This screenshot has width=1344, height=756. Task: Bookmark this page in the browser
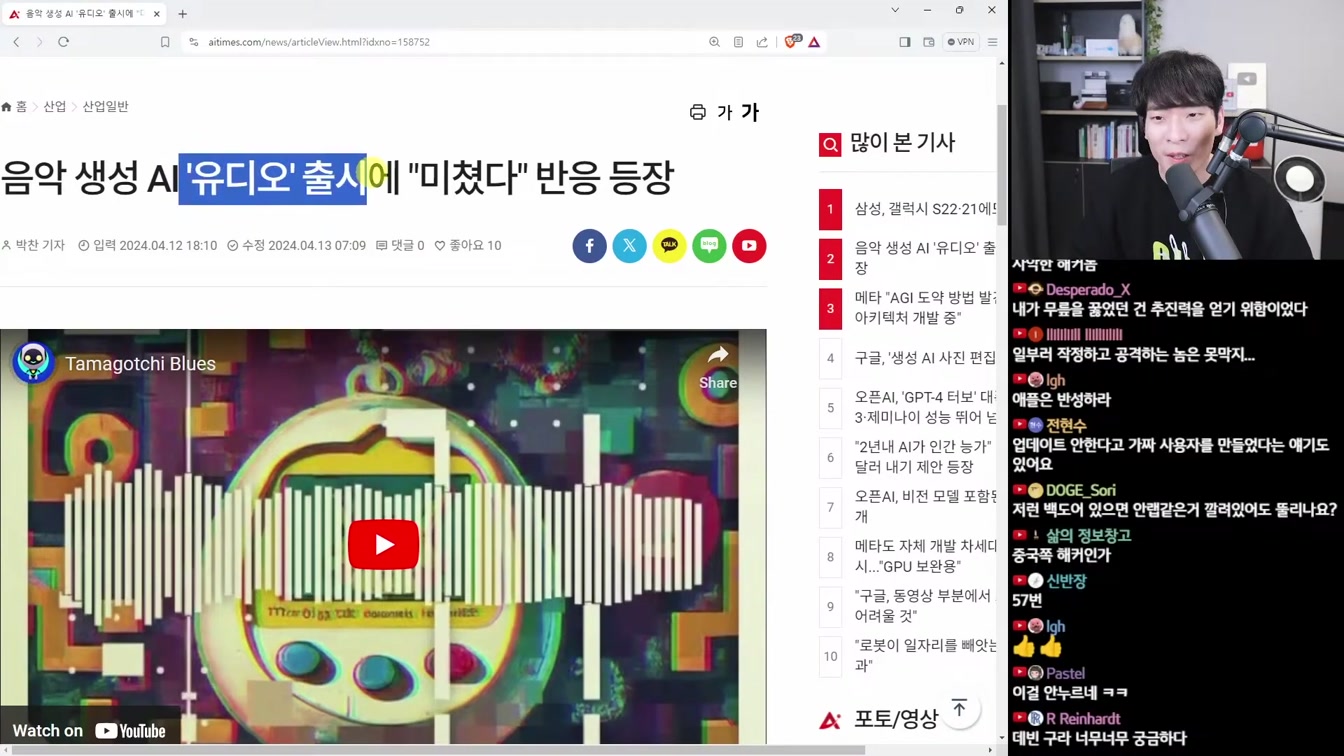click(x=165, y=42)
